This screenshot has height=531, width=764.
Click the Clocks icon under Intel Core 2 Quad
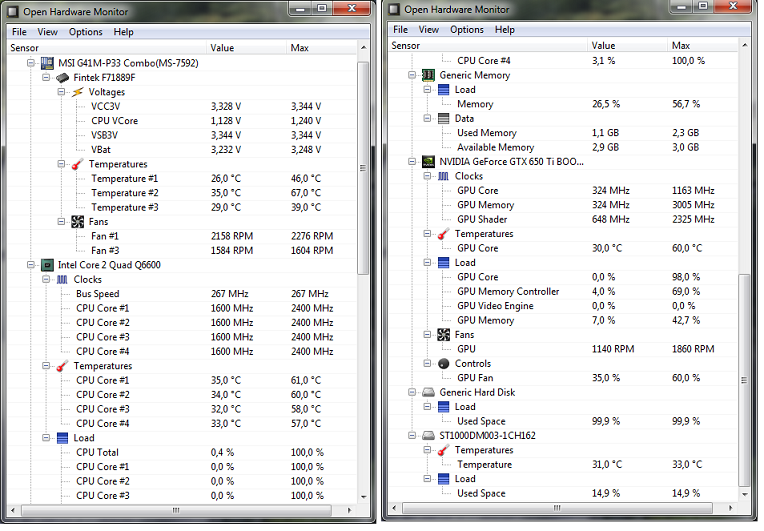62,280
